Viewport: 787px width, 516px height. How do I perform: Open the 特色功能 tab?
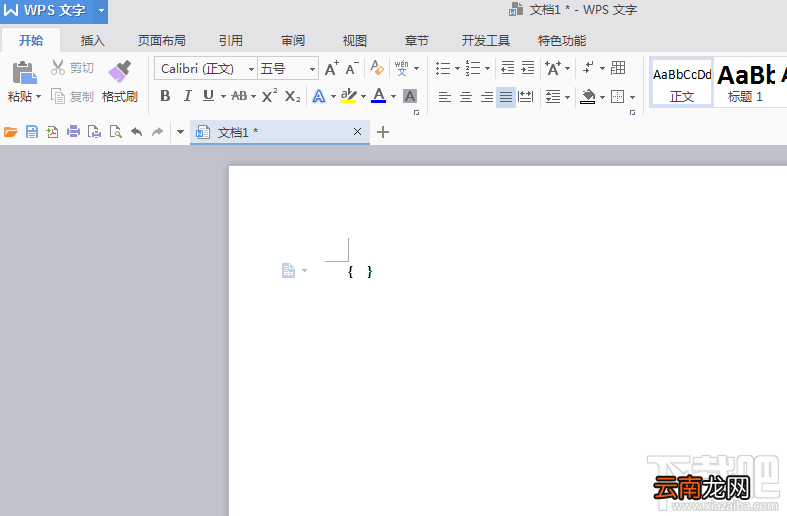[x=562, y=41]
